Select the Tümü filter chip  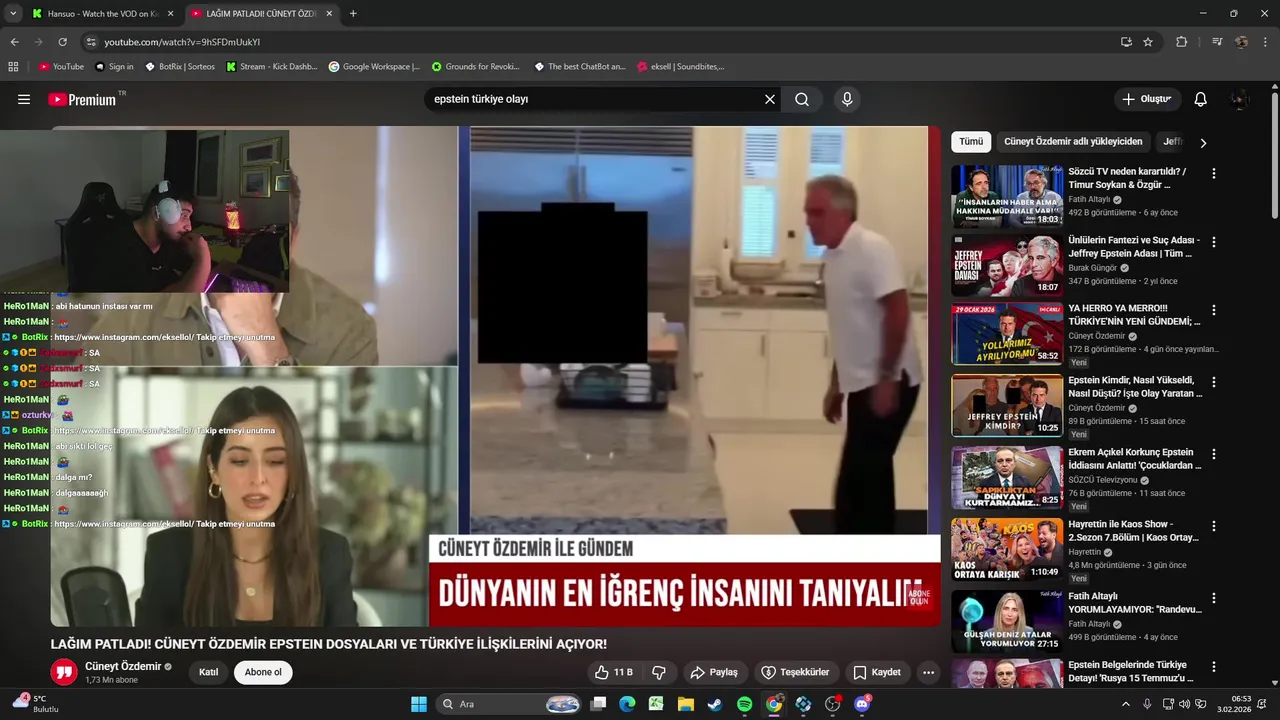tap(971, 142)
